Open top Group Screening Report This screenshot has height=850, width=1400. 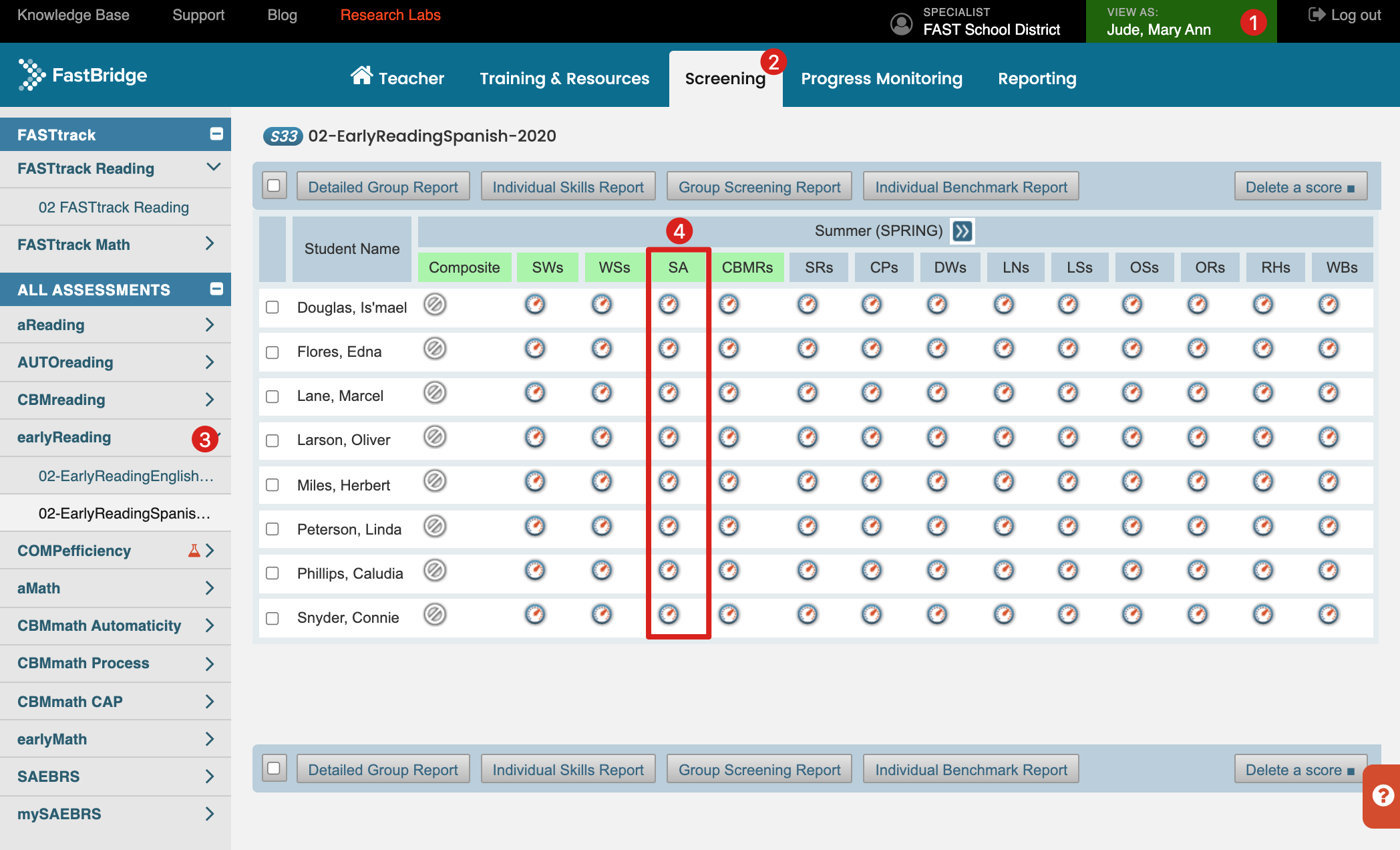click(759, 187)
